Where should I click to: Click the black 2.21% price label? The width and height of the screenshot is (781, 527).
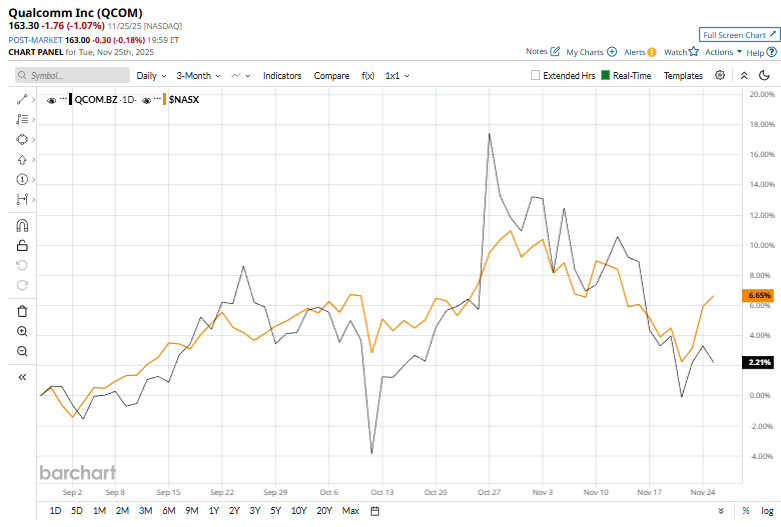pos(759,362)
